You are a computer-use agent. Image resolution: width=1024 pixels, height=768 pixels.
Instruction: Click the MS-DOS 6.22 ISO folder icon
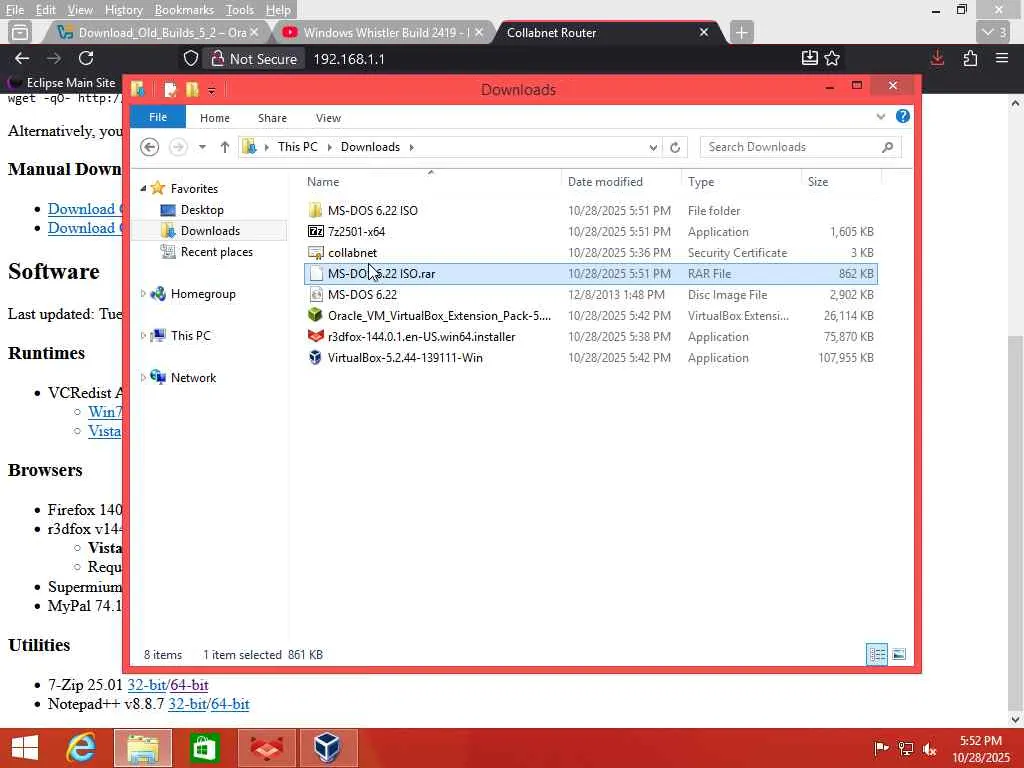(315, 210)
